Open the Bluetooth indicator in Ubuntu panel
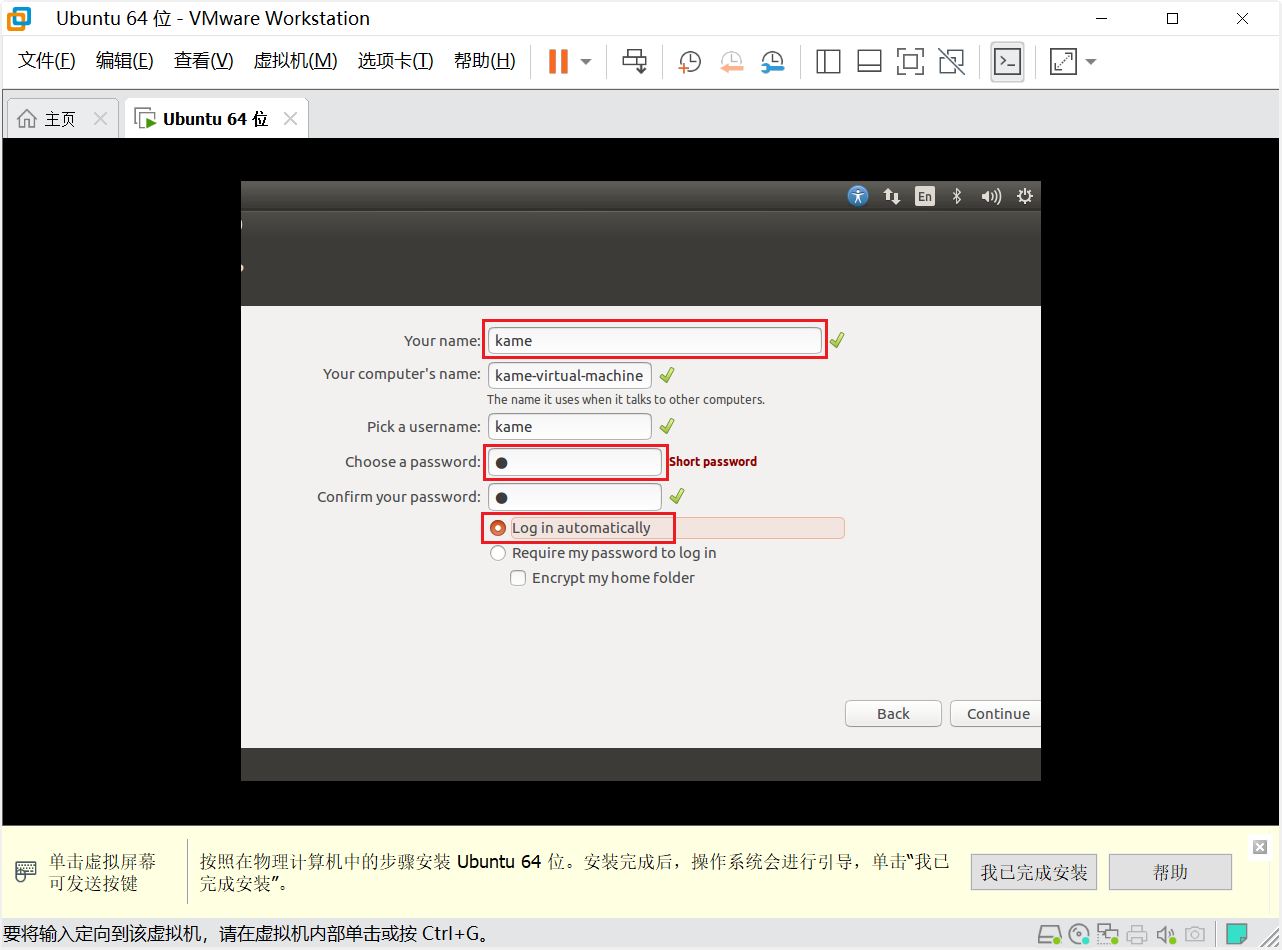The image size is (1282, 950). [957, 196]
